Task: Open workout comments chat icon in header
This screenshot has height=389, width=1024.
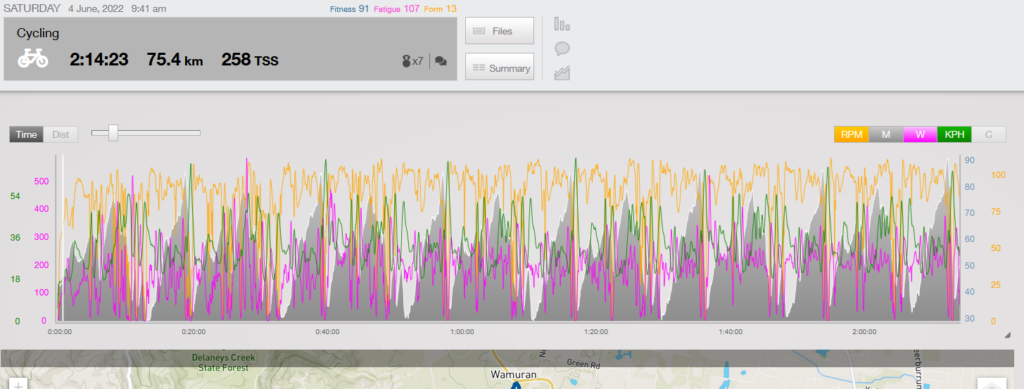Action: pyautogui.click(x=441, y=61)
